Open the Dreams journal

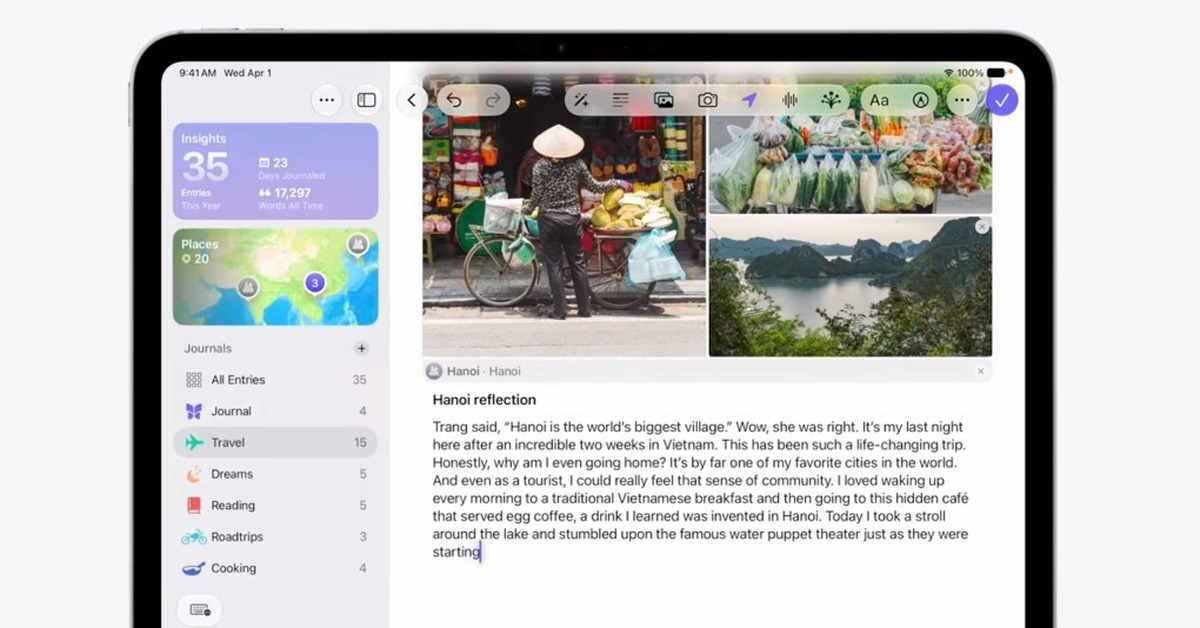pyautogui.click(x=276, y=474)
